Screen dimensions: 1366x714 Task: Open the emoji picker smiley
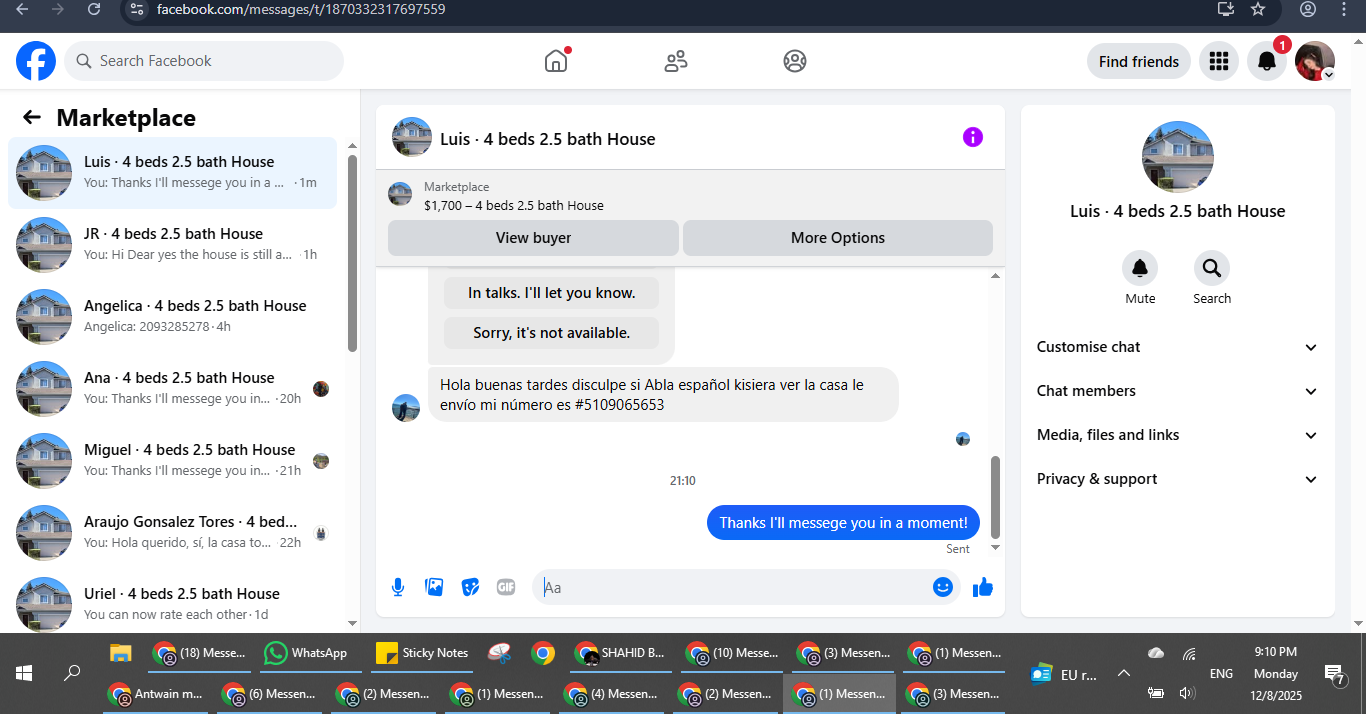942,587
